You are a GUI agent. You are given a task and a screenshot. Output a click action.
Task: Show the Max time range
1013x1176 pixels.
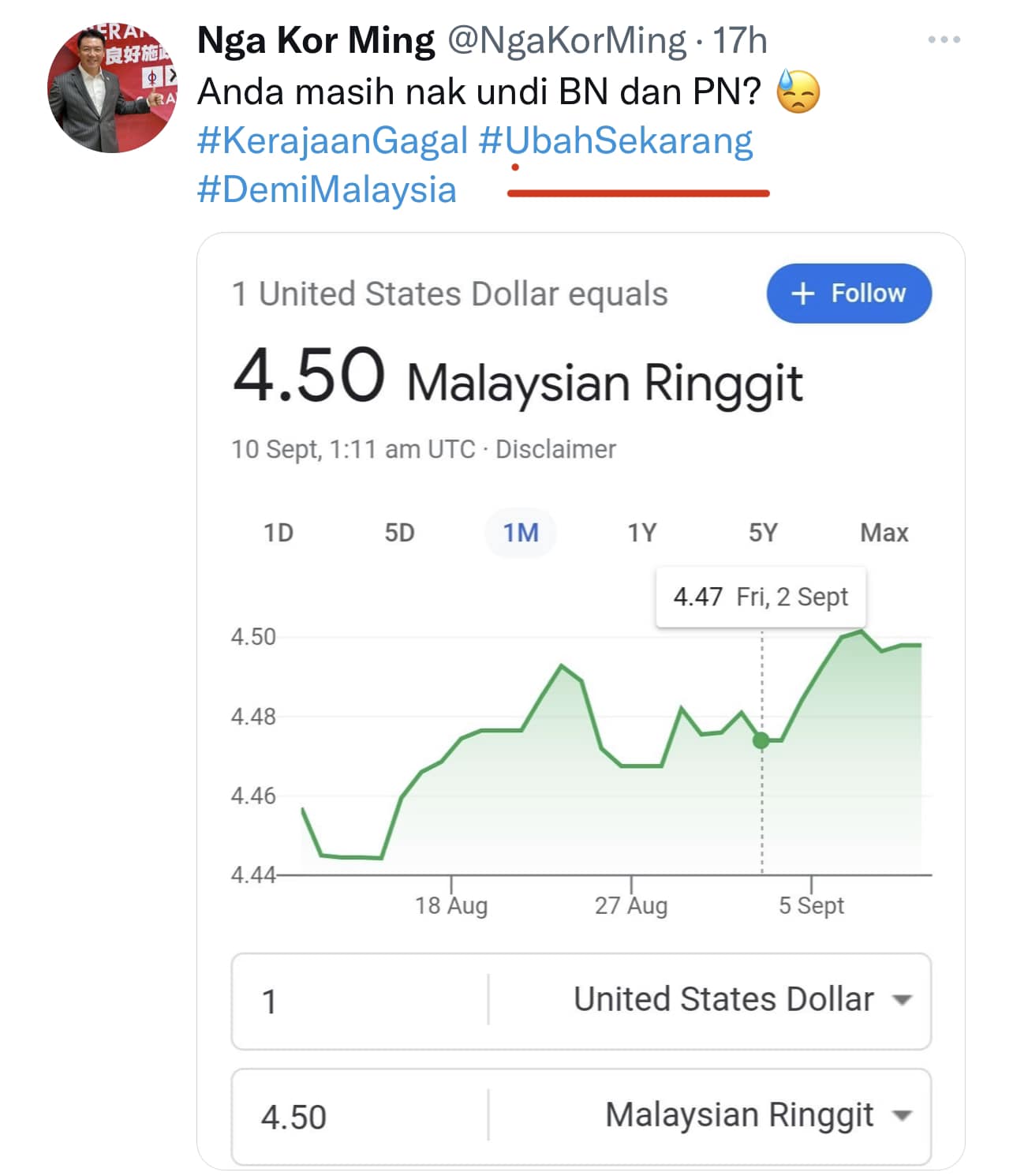[x=884, y=533]
